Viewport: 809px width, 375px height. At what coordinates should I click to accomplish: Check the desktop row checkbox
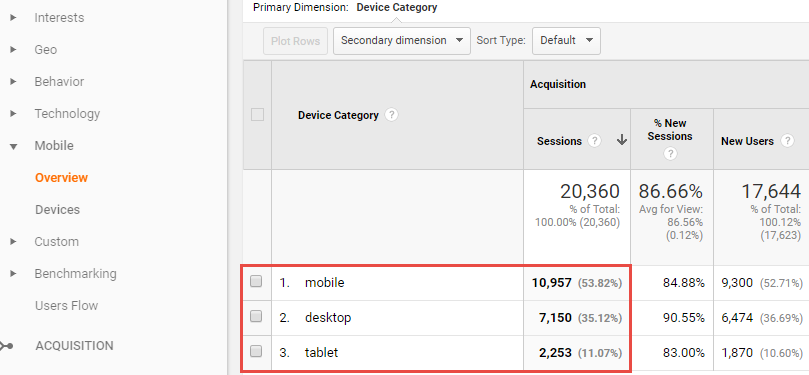pos(256,317)
